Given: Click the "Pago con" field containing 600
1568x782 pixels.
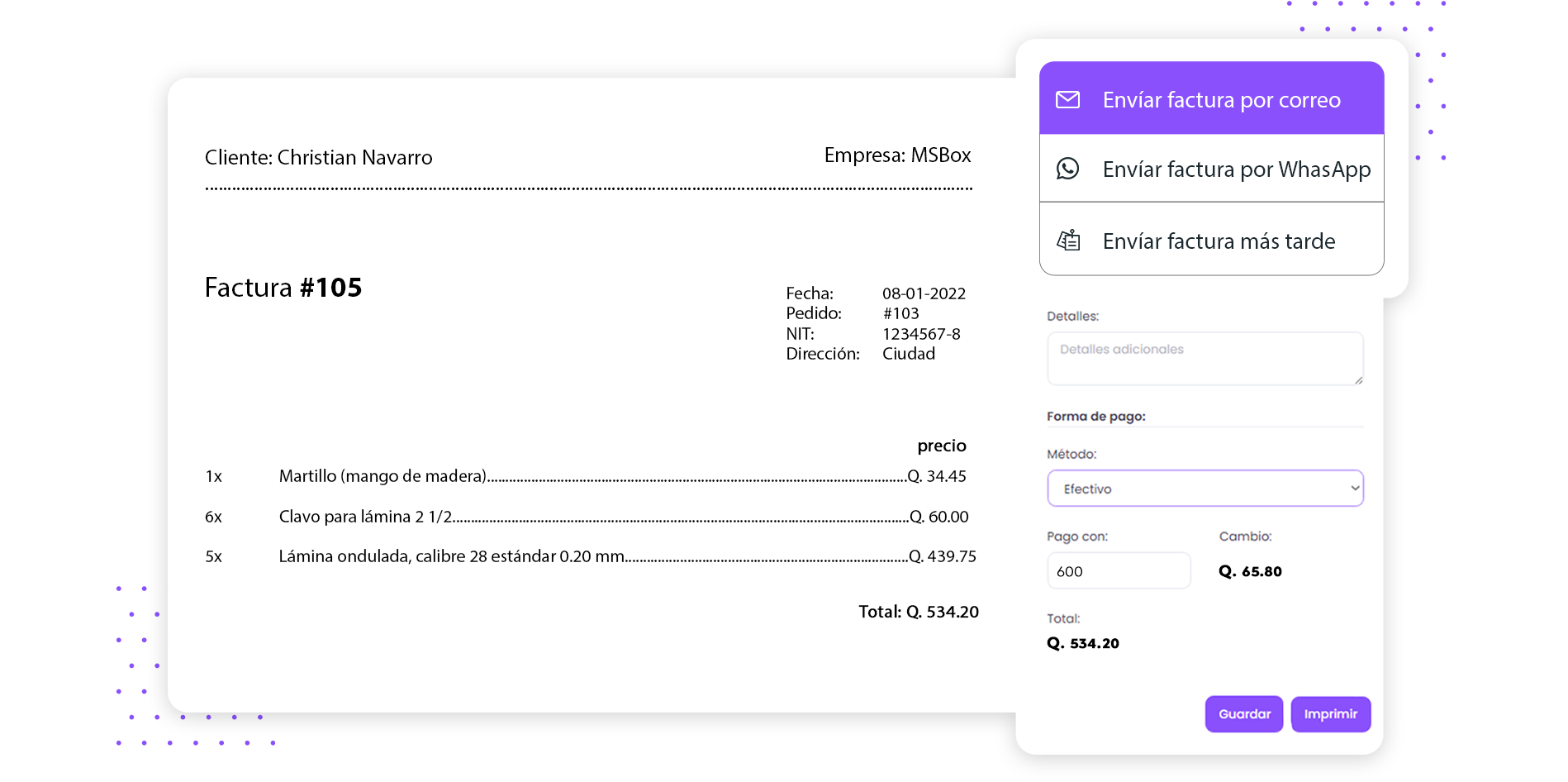Looking at the screenshot, I should tap(1118, 571).
